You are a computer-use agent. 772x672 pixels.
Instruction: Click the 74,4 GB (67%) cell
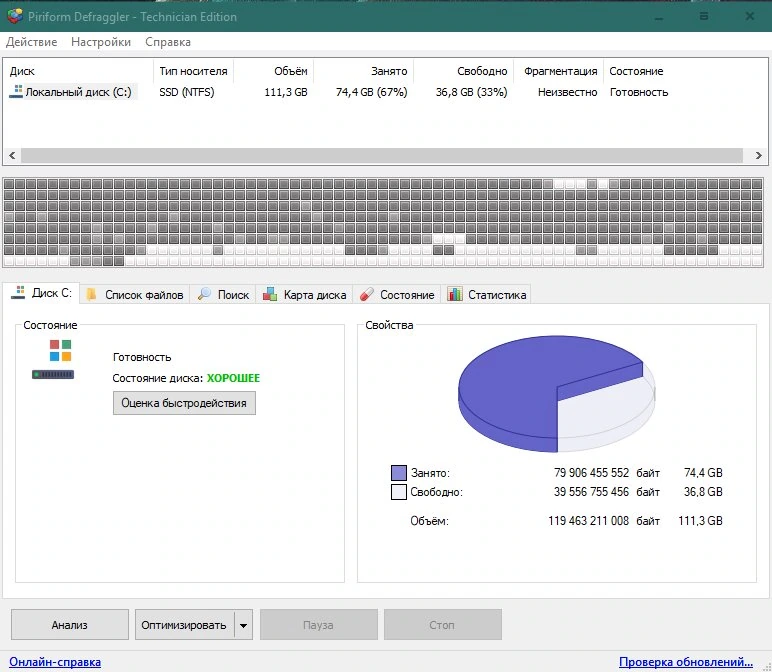coord(372,92)
